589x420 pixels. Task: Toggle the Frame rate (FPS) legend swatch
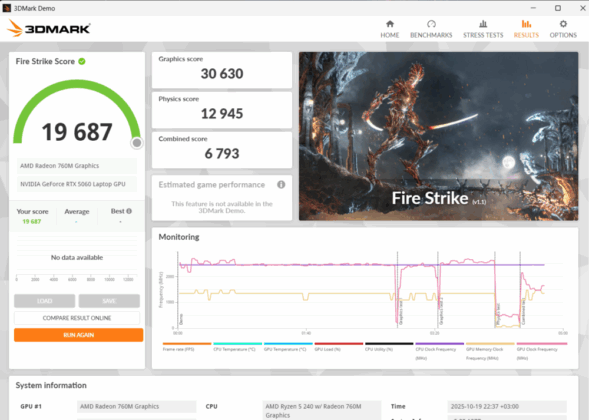[187, 343]
